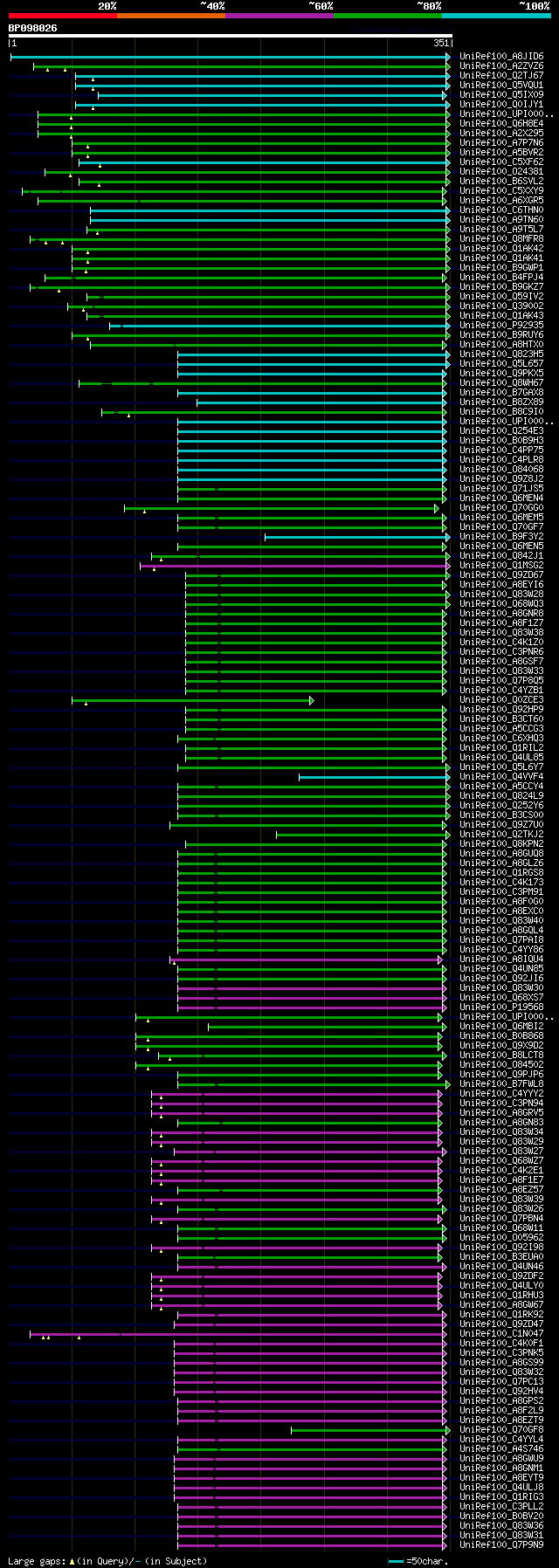Image resolution: width=559 pixels, height=1568 pixels.
Task: Select label UniRef100_Q5L657
Action: coord(501,364)
